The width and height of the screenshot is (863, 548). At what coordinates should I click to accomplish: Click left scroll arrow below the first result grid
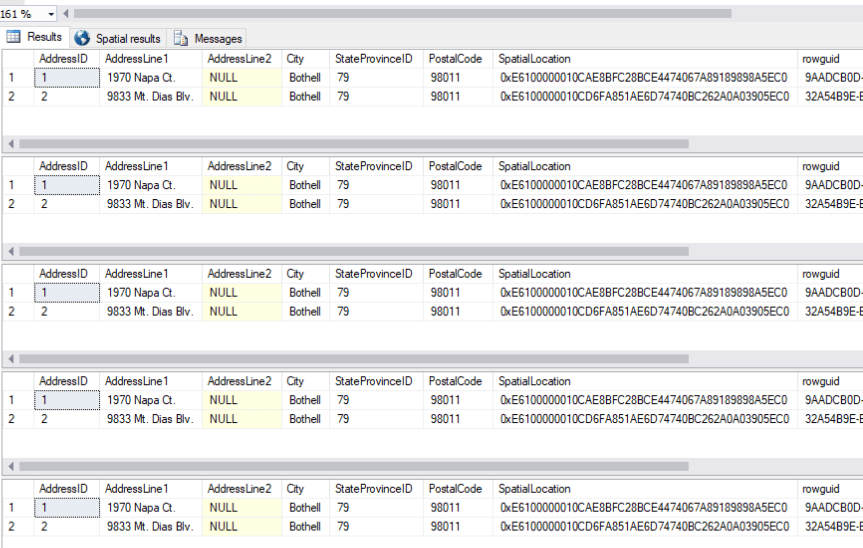coord(10,143)
